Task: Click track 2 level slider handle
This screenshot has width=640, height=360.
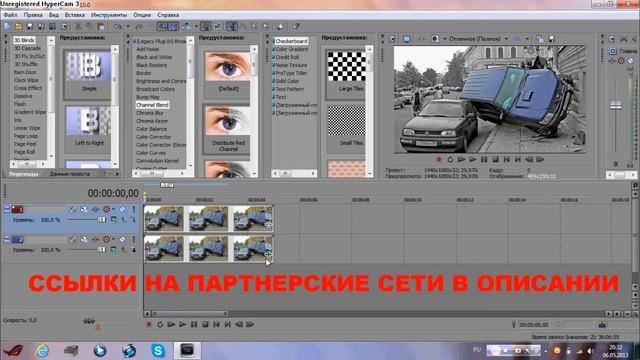Action: (101, 249)
